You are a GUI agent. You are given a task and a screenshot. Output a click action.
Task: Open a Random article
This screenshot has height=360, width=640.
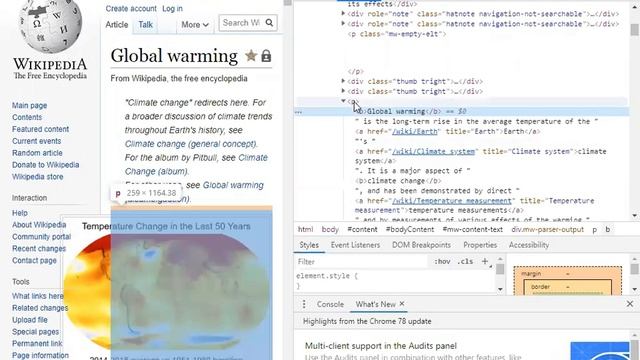coord(37,153)
